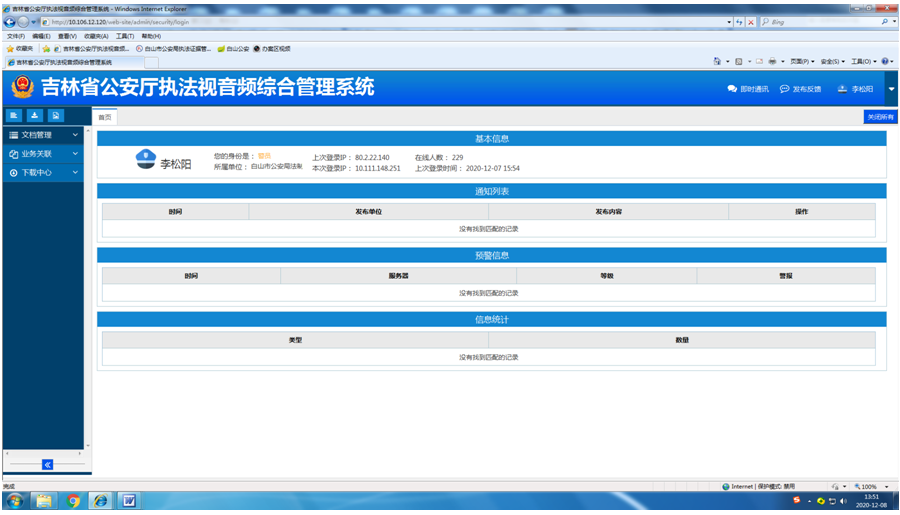Screen dimensions: 900x515
Task: Open address bar history dropdown arrow
Action: tap(729, 22)
